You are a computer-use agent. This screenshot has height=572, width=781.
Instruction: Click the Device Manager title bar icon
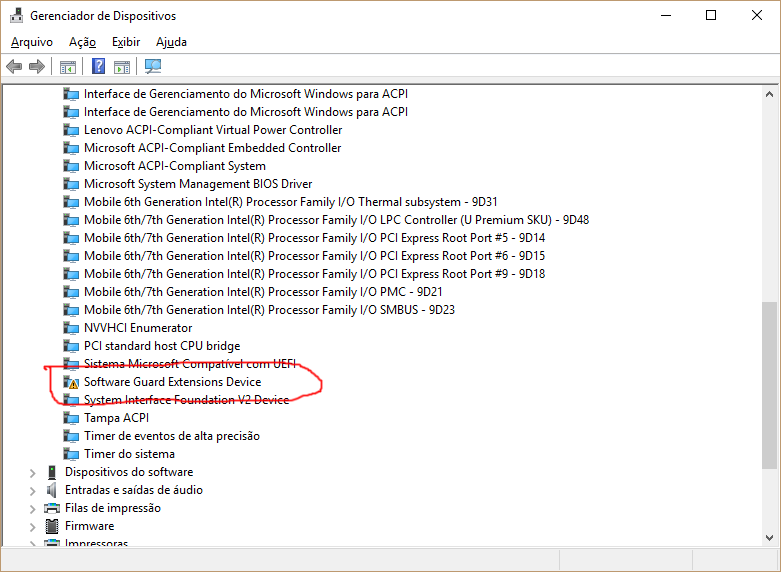pos(15,16)
